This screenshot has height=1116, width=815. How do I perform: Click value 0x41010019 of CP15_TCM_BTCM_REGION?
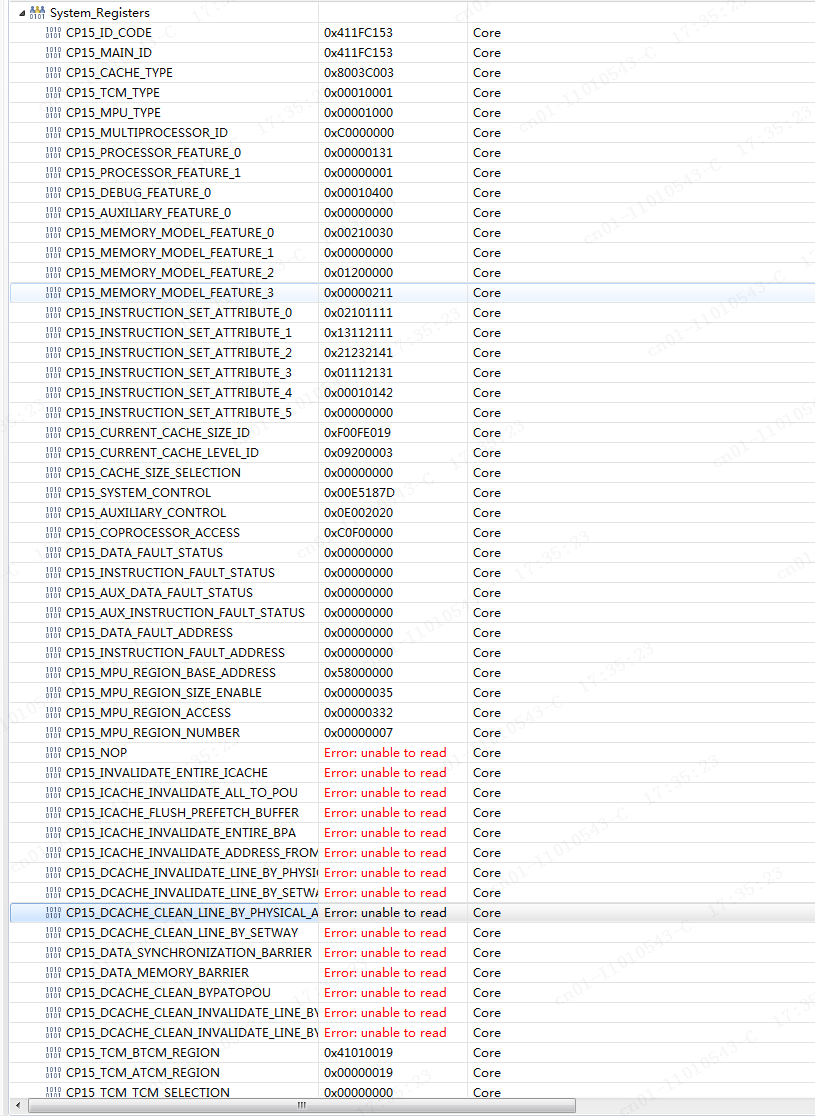[x=358, y=1053]
